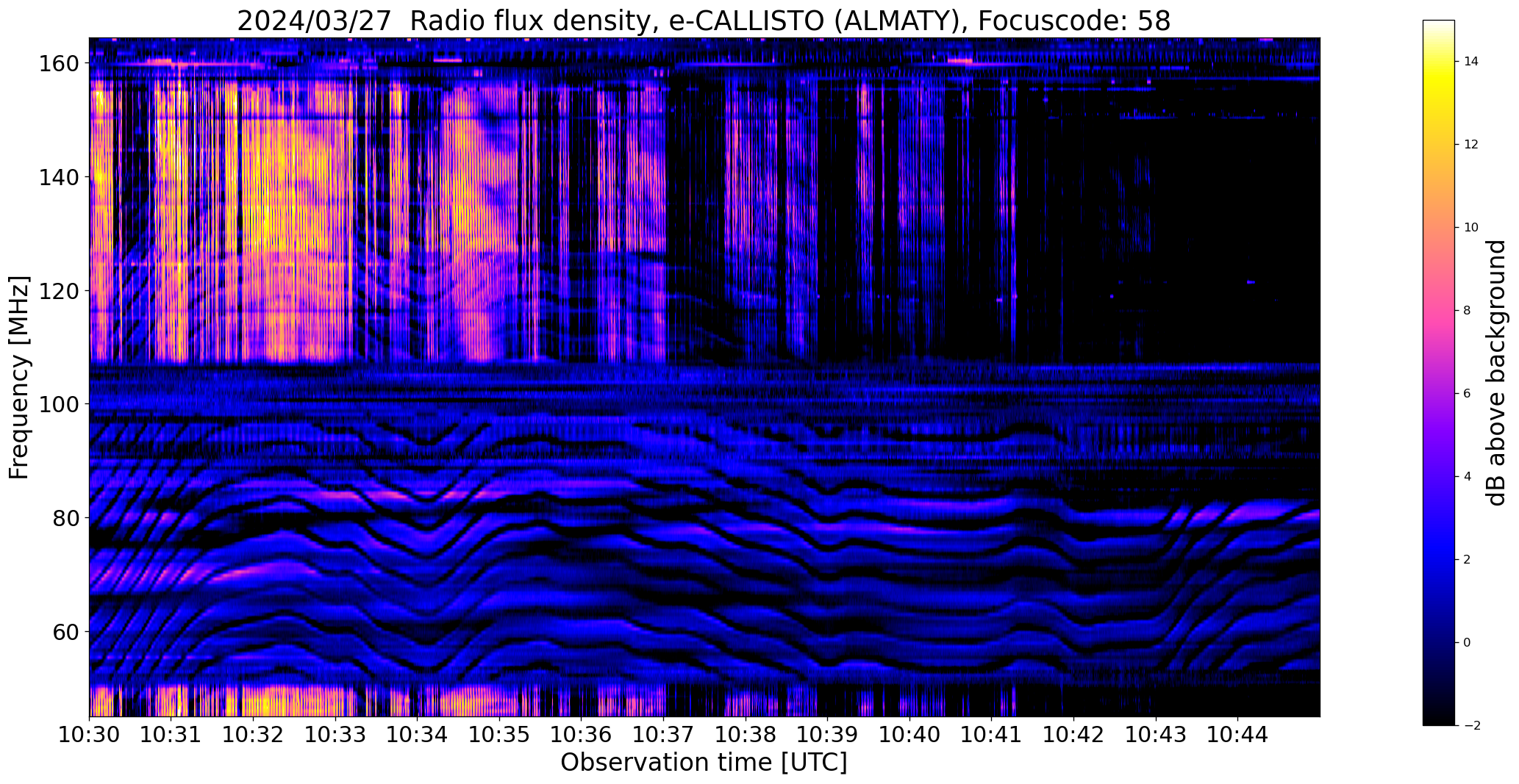Click the colorbar tick value 6
This screenshot has height=784, width=1519.
[1468, 394]
